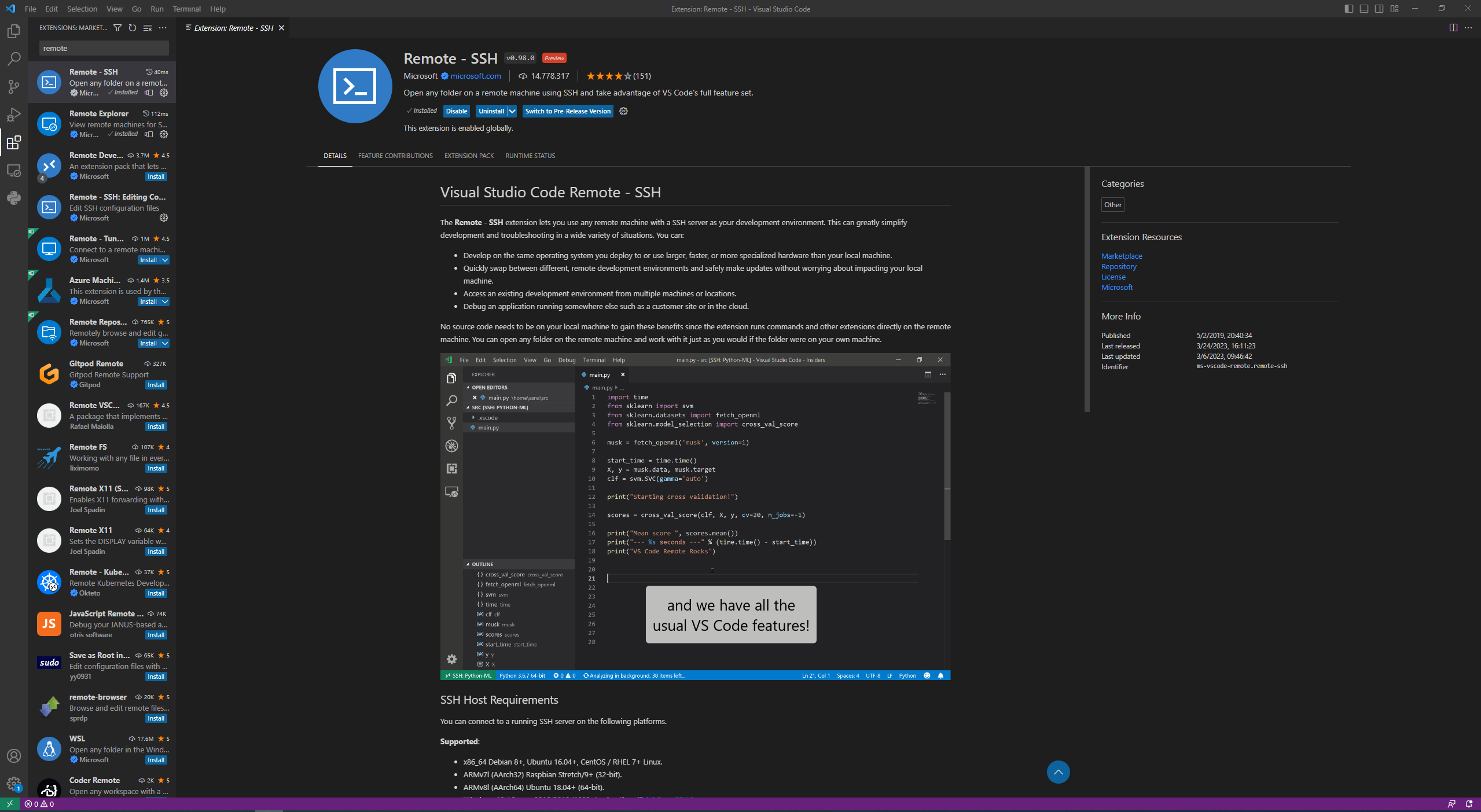Open manage gear next to Switch to Pre-Release
This screenshot has height=812, width=1481.
click(623, 111)
